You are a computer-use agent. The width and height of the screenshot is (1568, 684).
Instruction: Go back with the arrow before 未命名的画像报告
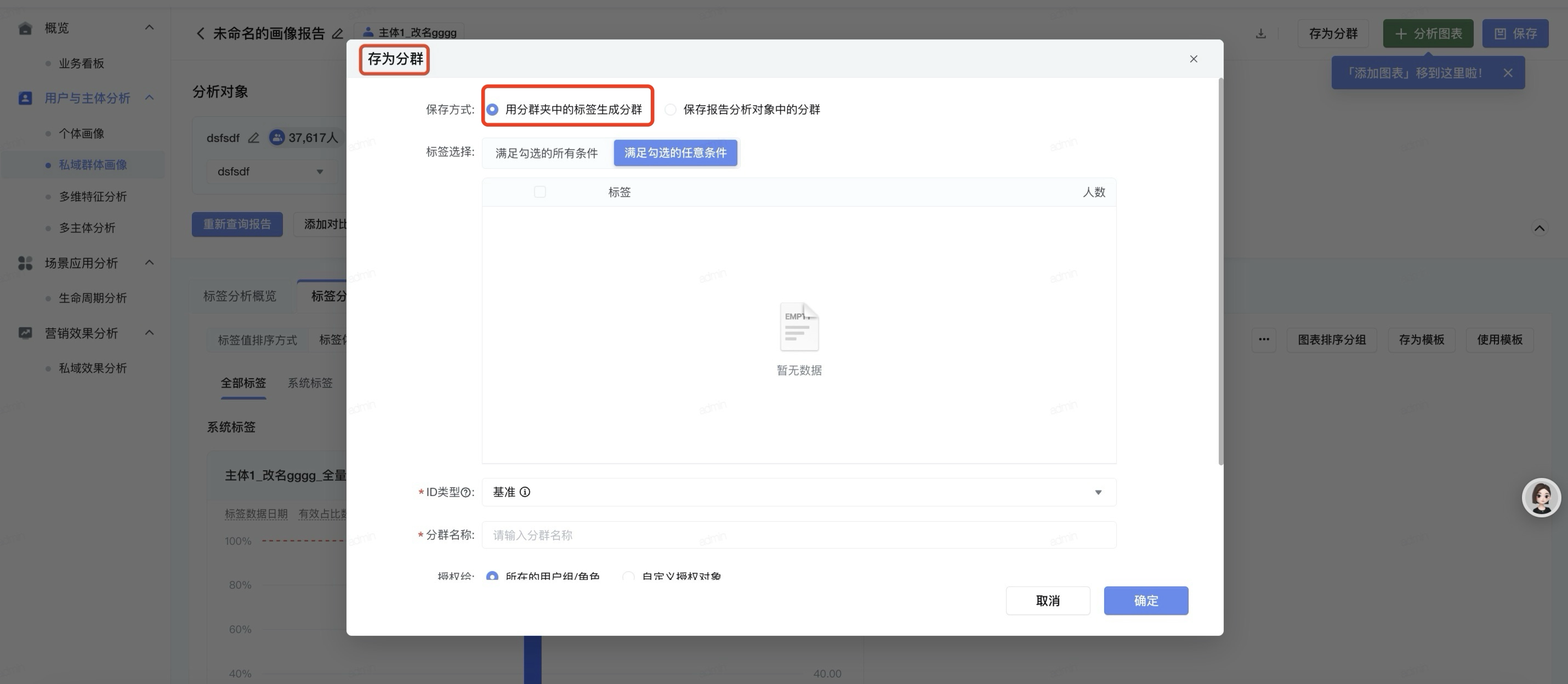point(200,33)
